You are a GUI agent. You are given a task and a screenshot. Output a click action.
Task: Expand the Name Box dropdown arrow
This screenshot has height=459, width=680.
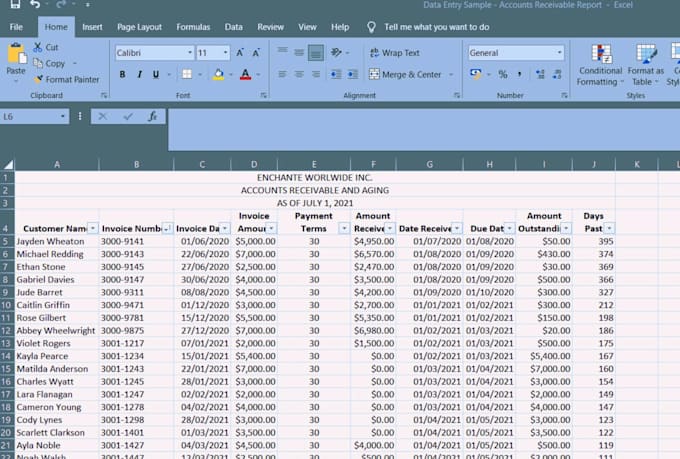point(63,116)
